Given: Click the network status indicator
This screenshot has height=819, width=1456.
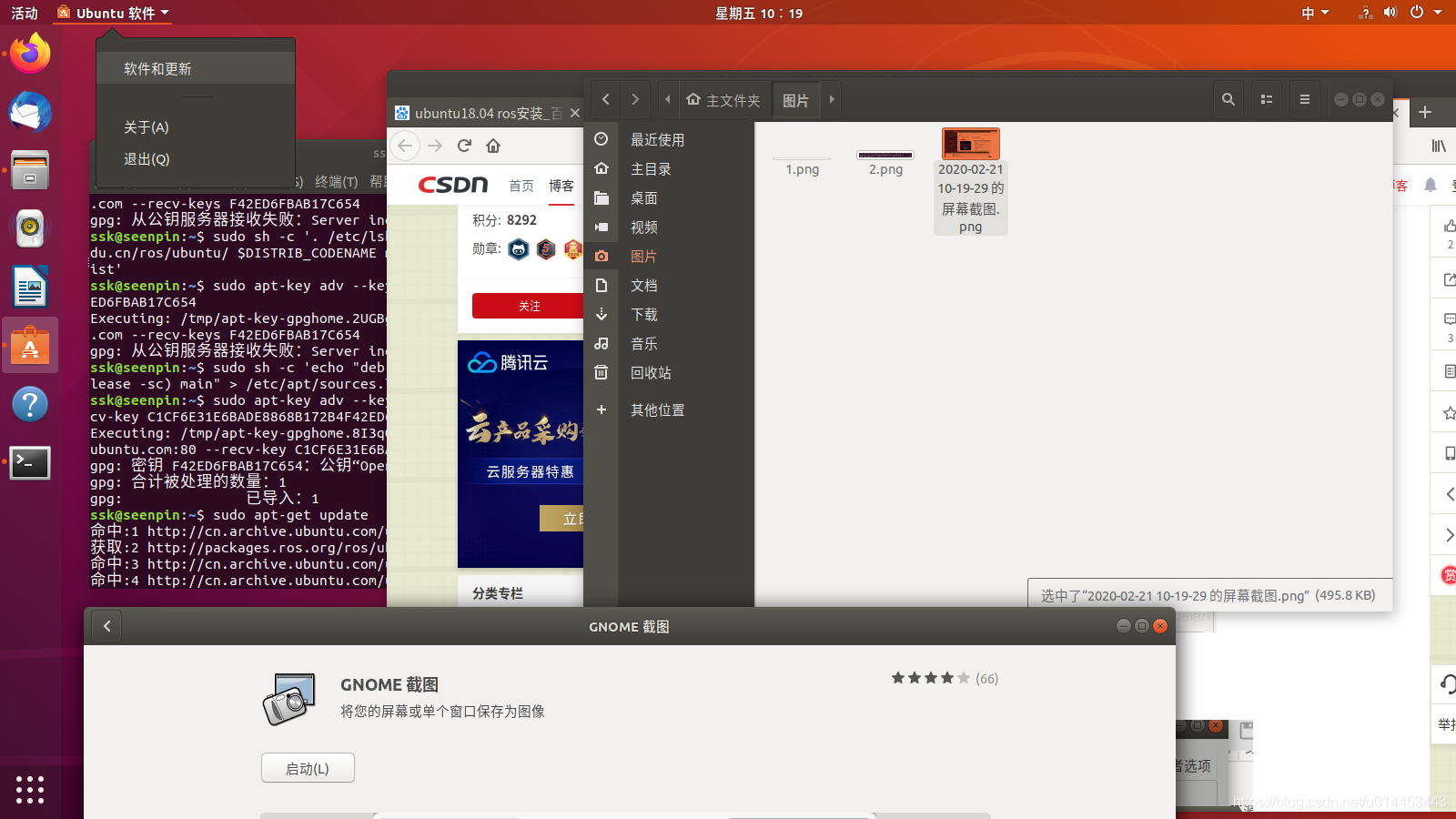Looking at the screenshot, I should [x=1365, y=13].
